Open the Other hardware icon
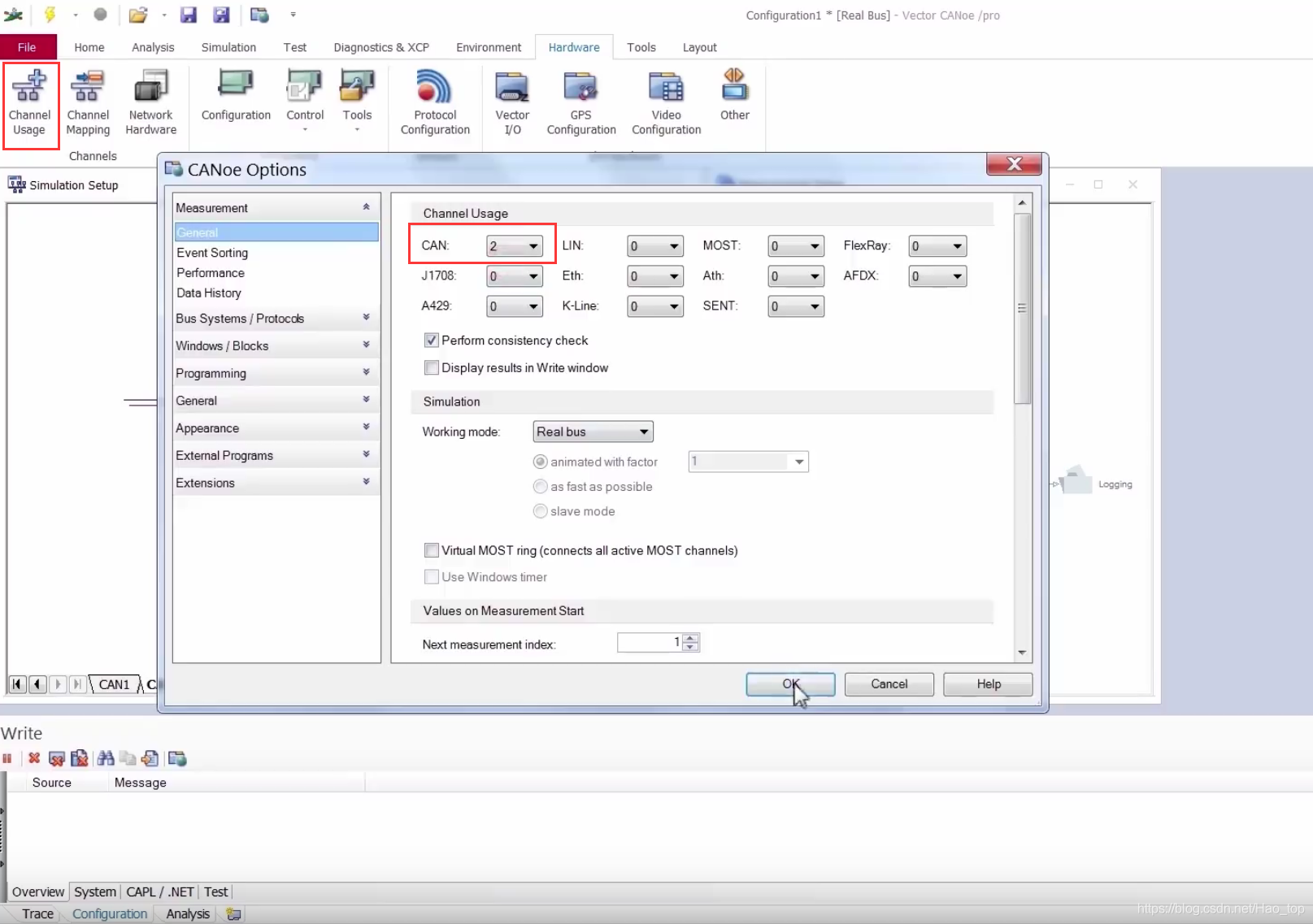Image resolution: width=1313 pixels, height=924 pixels. coord(734,96)
